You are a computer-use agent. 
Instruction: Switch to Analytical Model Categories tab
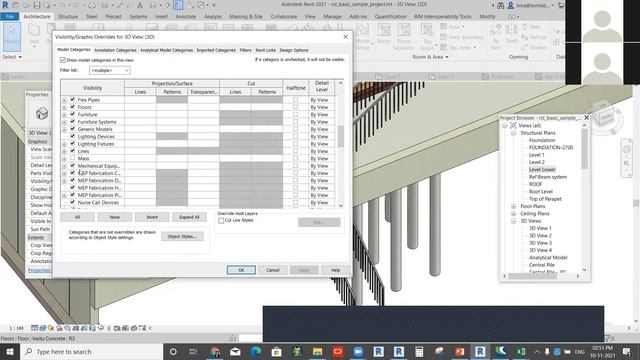click(x=167, y=50)
